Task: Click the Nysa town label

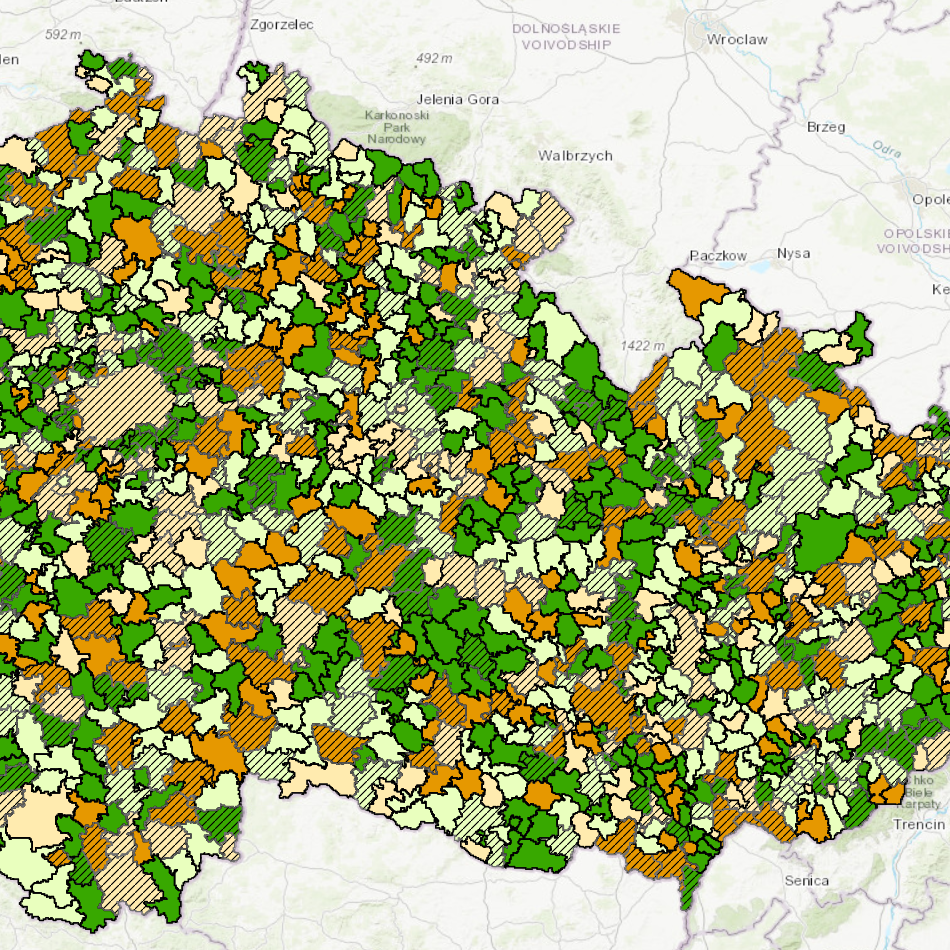Action: click(794, 253)
